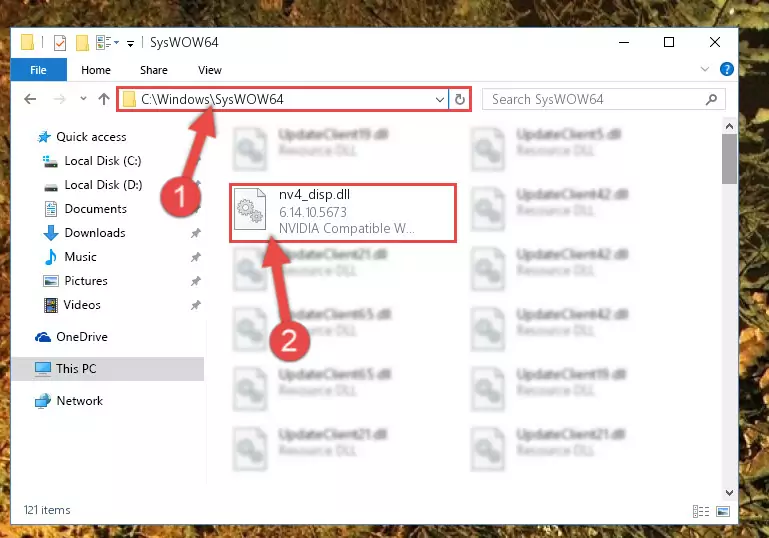Viewport: 769px width, 538px height.
Task: Open Local Disk (D:) in the sidebar
Action: pyautogui.click(x=103, y=185)
